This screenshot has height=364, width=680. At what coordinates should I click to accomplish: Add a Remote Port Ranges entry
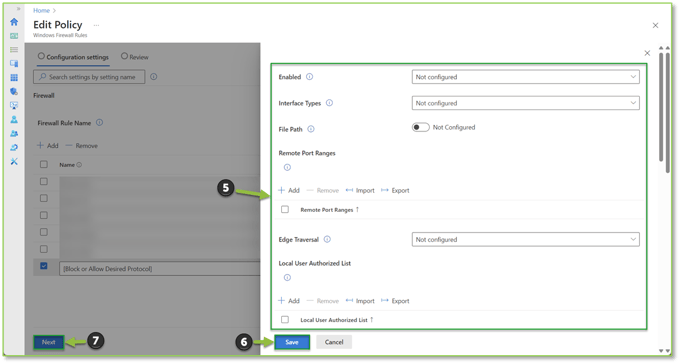coord(289,190)
